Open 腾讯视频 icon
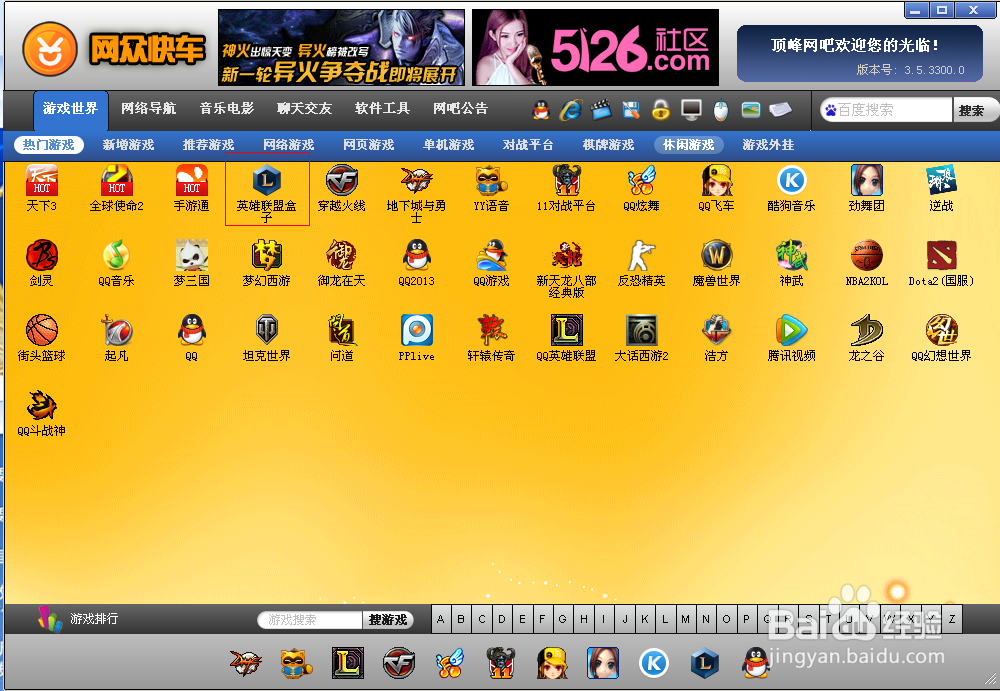This screenshot has width=1000, height=691. tap(791, 338)
